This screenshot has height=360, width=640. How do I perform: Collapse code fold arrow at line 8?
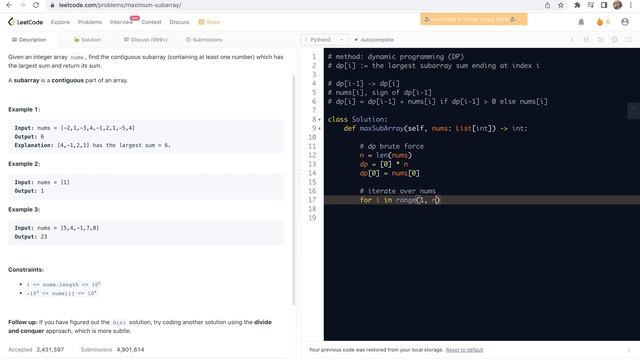(x=319, y=120)
